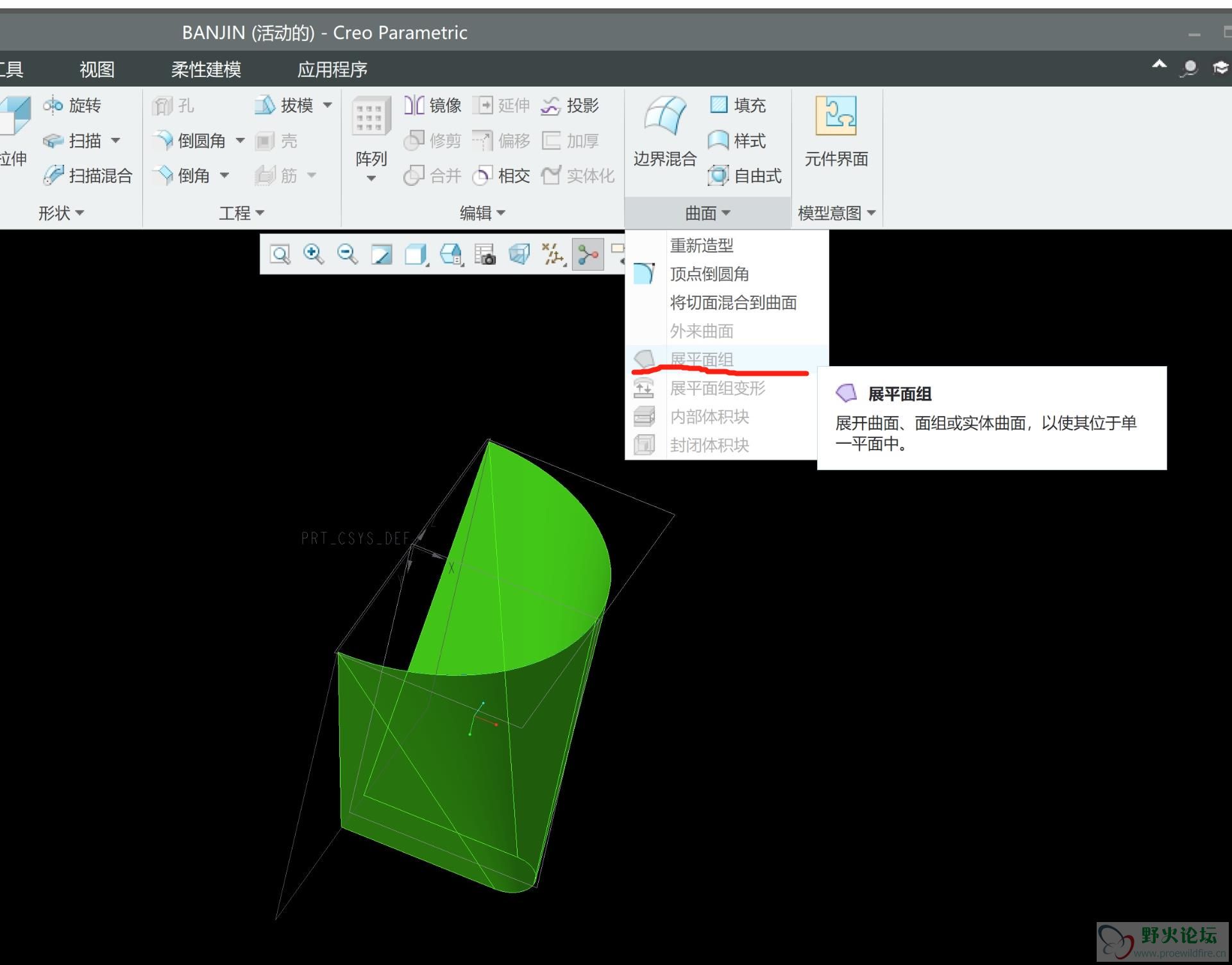Expand the 筋 dropdown arrow
This screenshot has width=1232, height=965.
coord(312,175)
